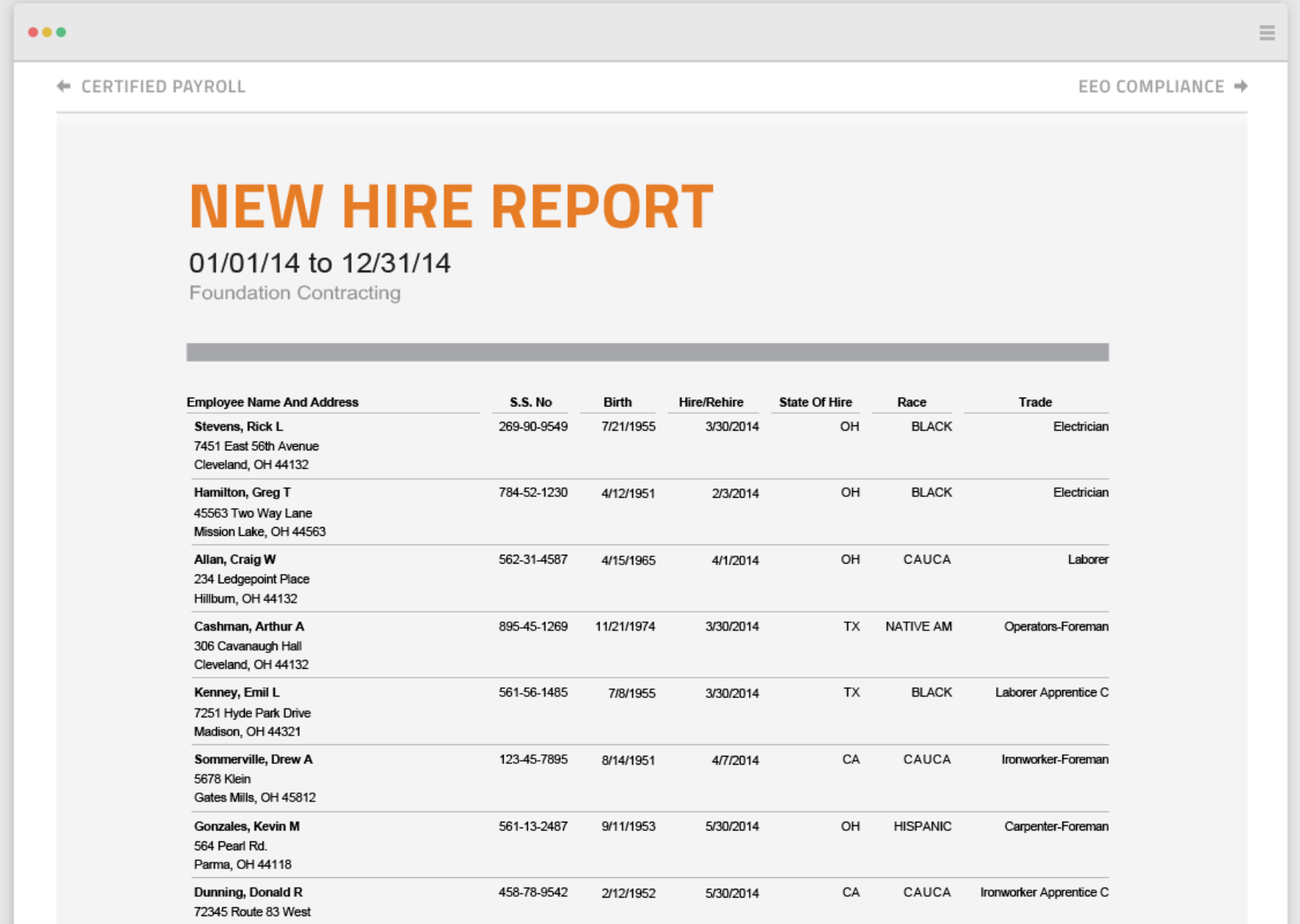Select date range 01/01/14 to 12/31/14
This screenshot has height=924, width=1300.
tap(320, 263)
